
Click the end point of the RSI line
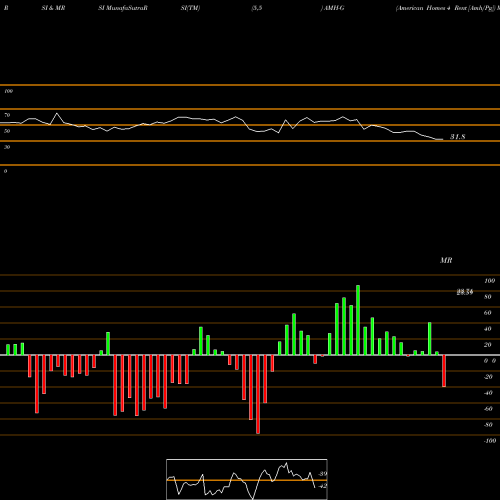pyautogui.click(x=442, y=139)
